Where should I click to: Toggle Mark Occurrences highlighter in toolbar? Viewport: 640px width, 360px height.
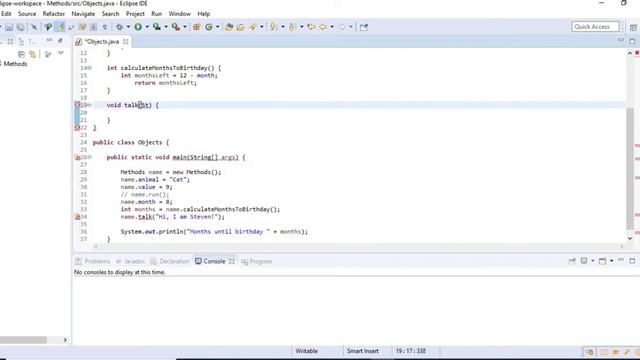point(60,27)
